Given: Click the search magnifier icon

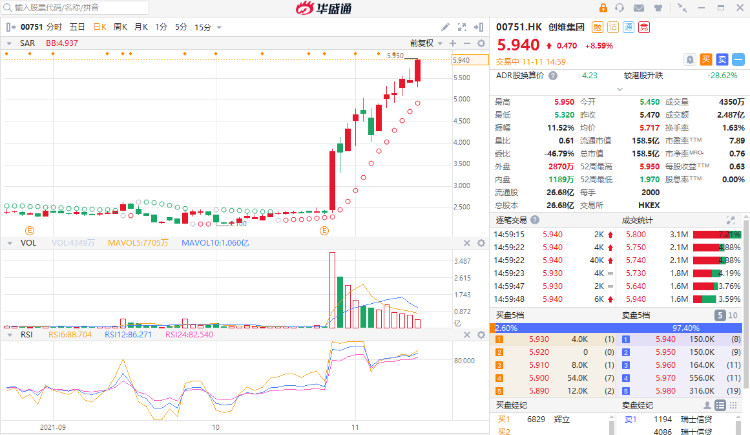Looking at the screenshot, I should pyautogui.click(x=7, y=8).
